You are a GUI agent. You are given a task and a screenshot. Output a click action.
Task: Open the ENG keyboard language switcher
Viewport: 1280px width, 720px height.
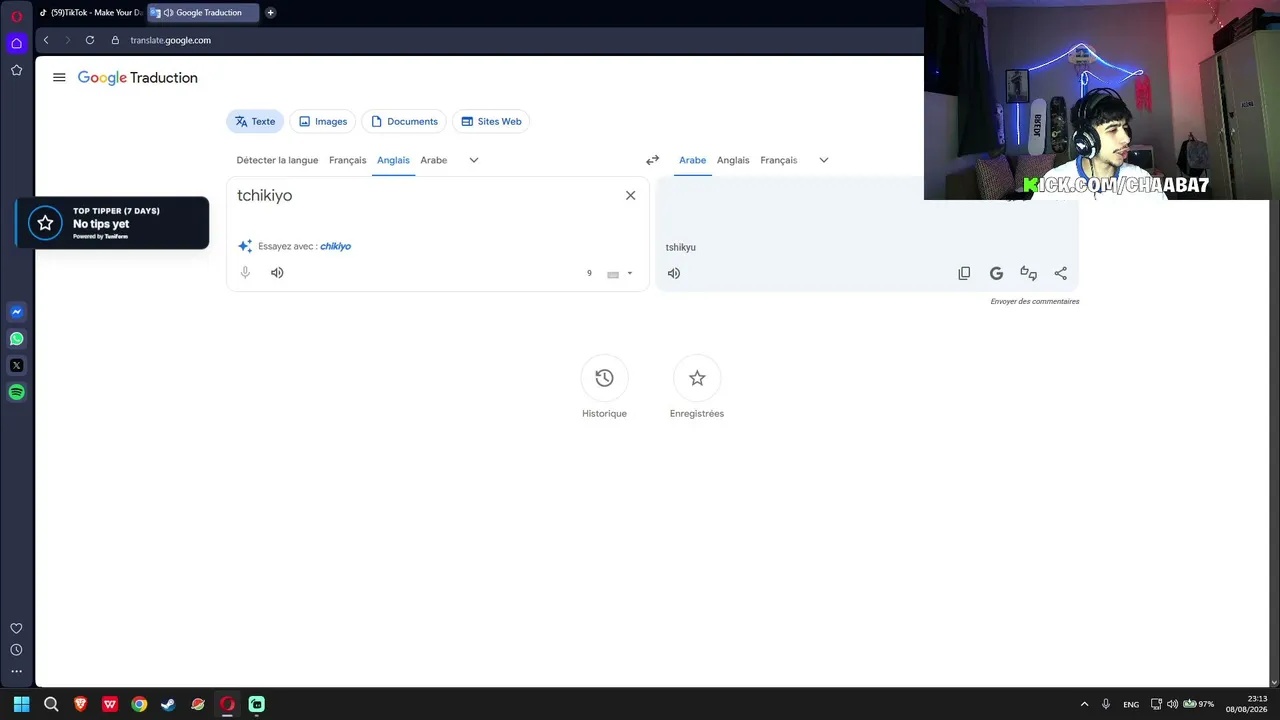pyautogui.click(x=1131, y=704)
